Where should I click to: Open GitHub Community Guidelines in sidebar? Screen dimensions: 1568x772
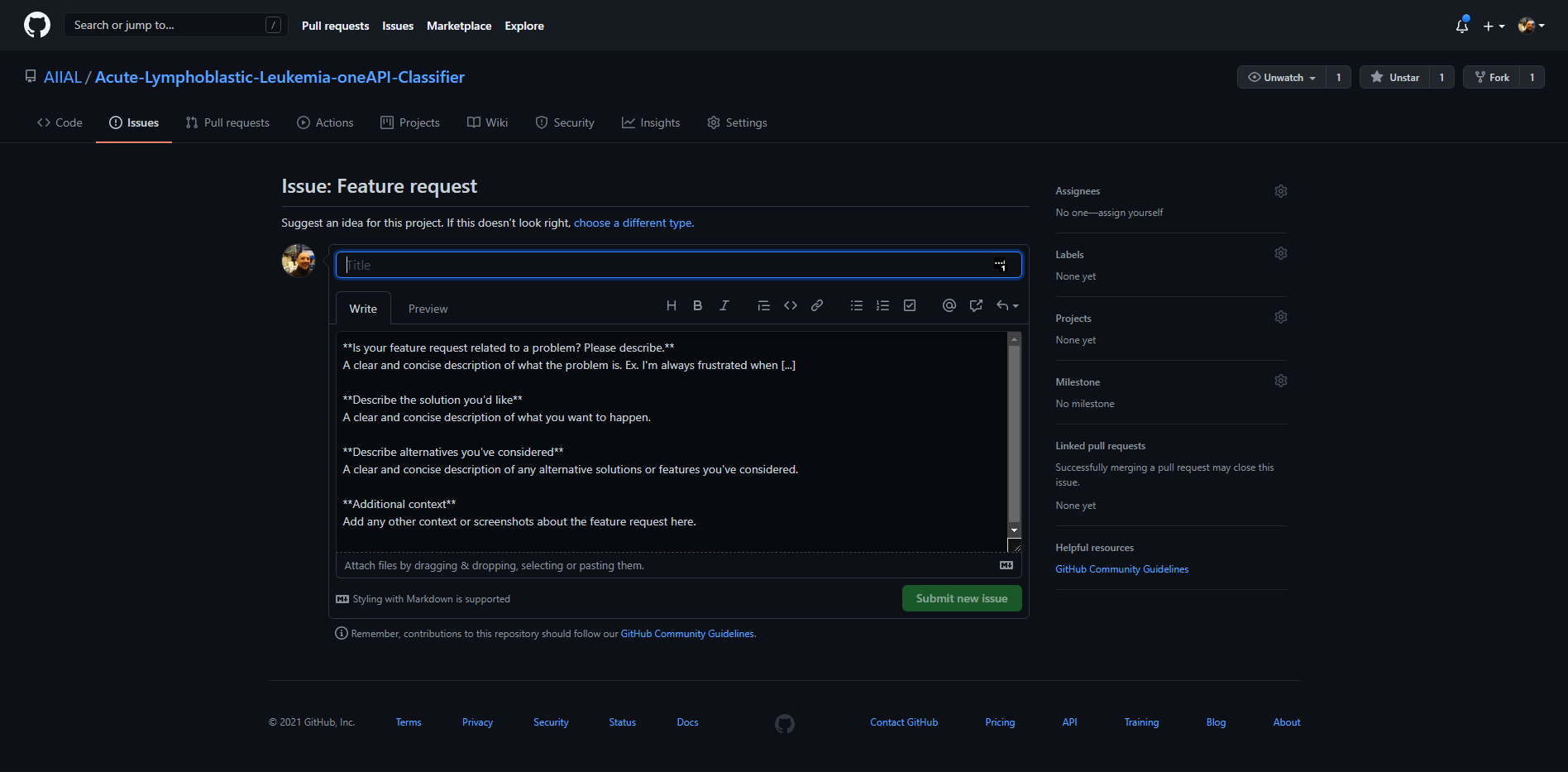pyautogui.click(x=1121, y=569)
